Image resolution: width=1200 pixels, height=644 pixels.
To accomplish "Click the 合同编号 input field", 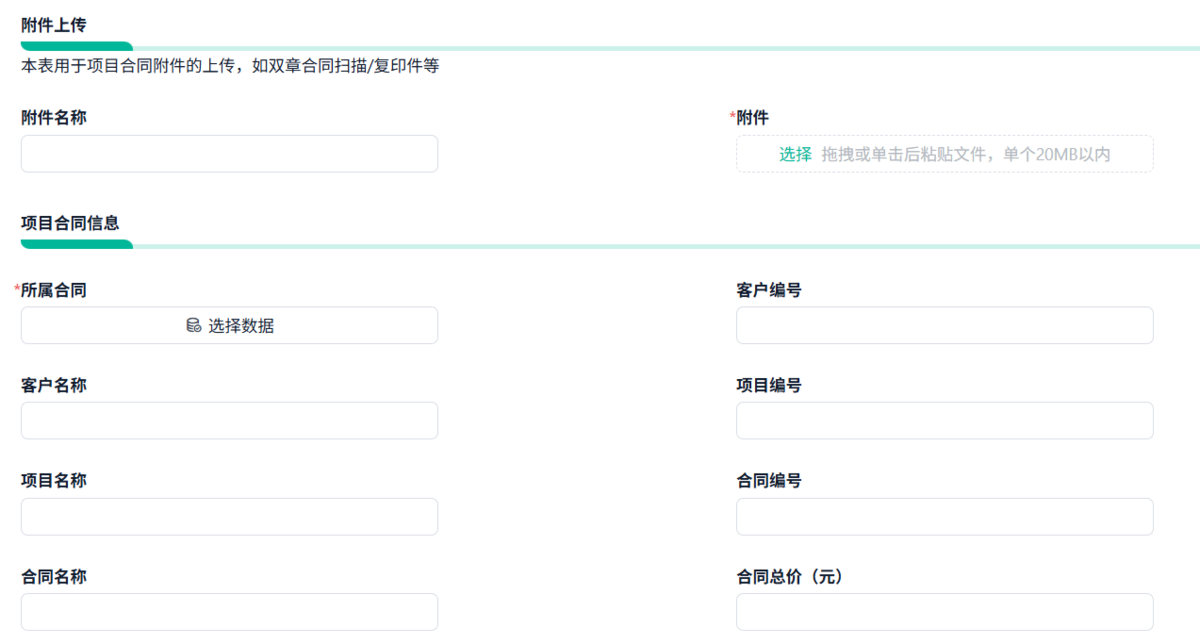I will [x=945, y=517].
